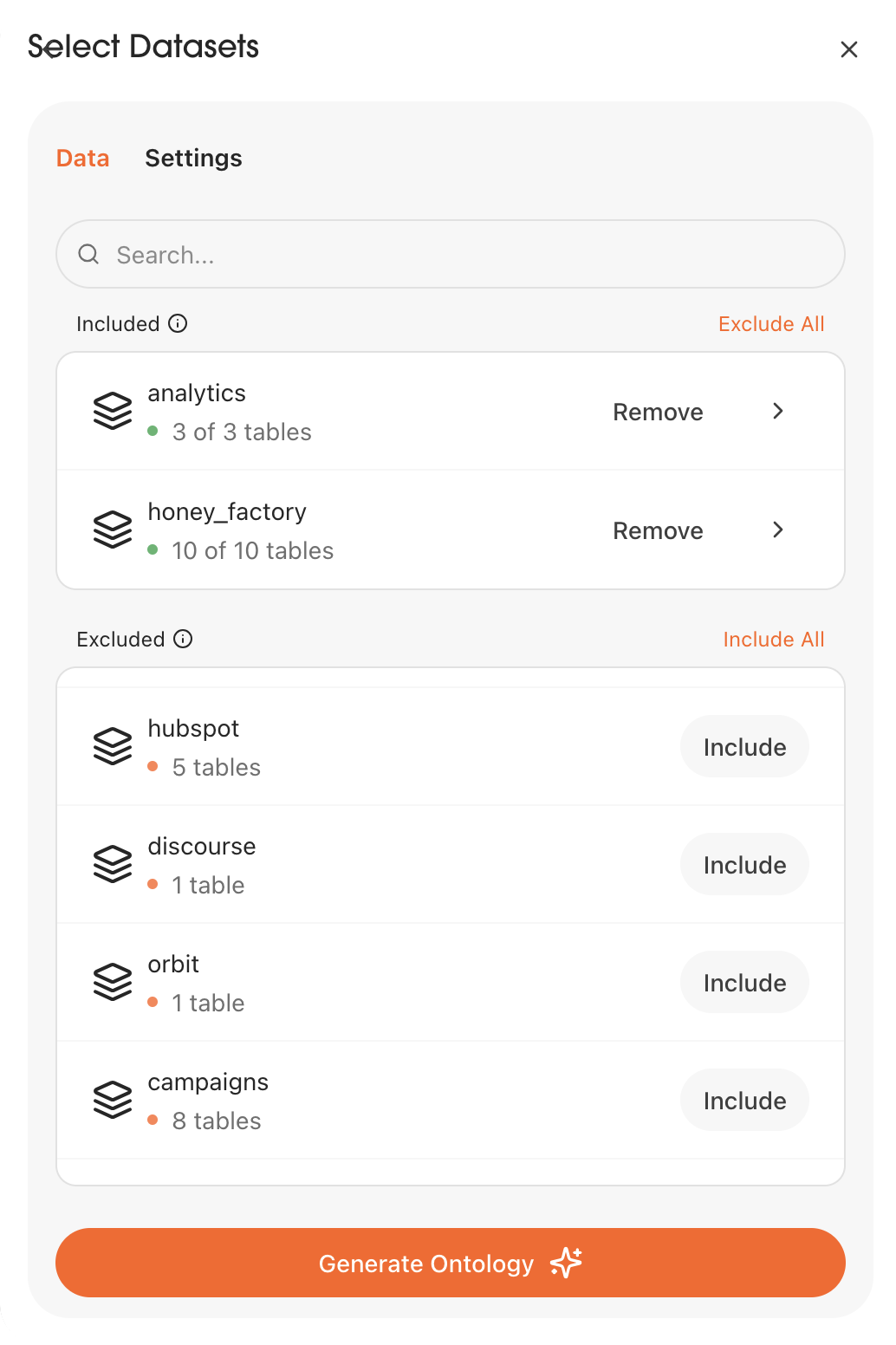Click the '8 tables' text

click(217, 1121)
